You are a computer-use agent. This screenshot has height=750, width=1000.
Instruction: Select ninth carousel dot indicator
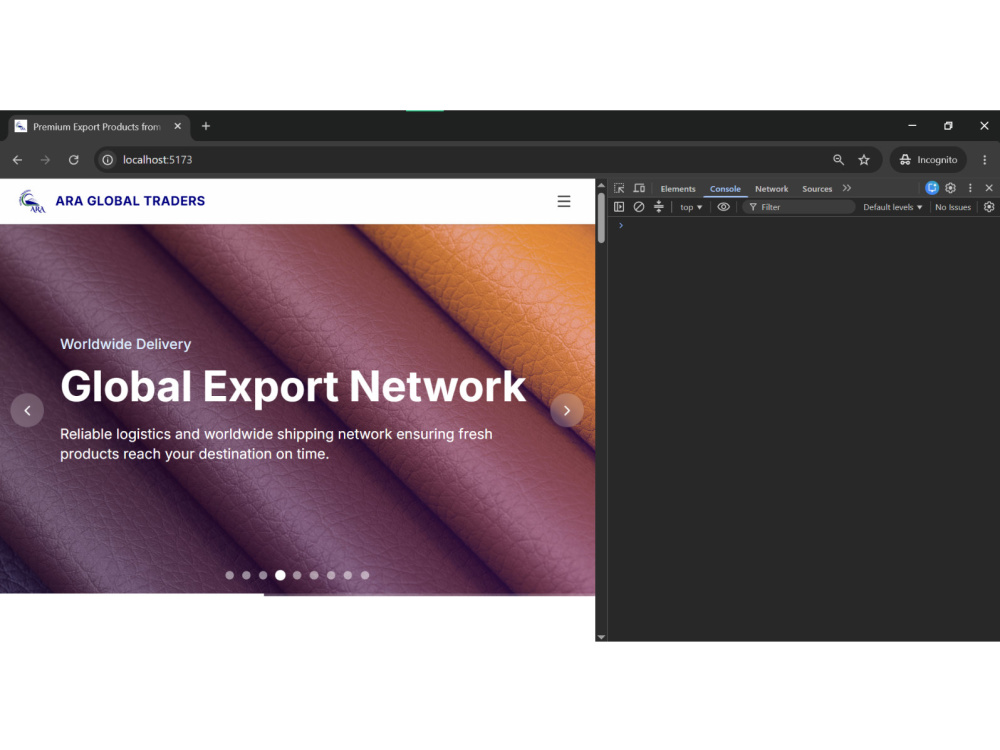coord(365,575)
